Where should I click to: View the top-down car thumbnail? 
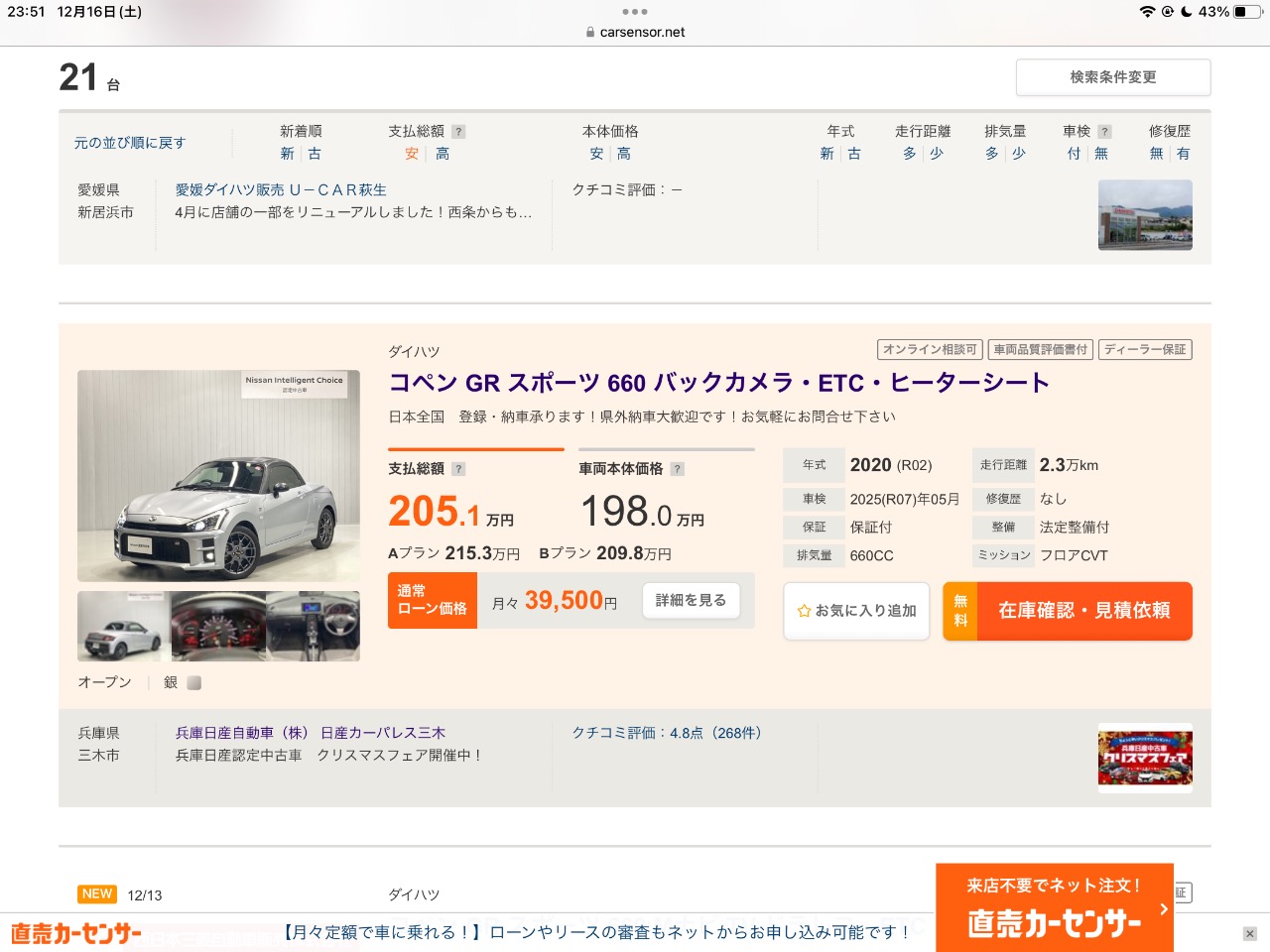(124, 626)
